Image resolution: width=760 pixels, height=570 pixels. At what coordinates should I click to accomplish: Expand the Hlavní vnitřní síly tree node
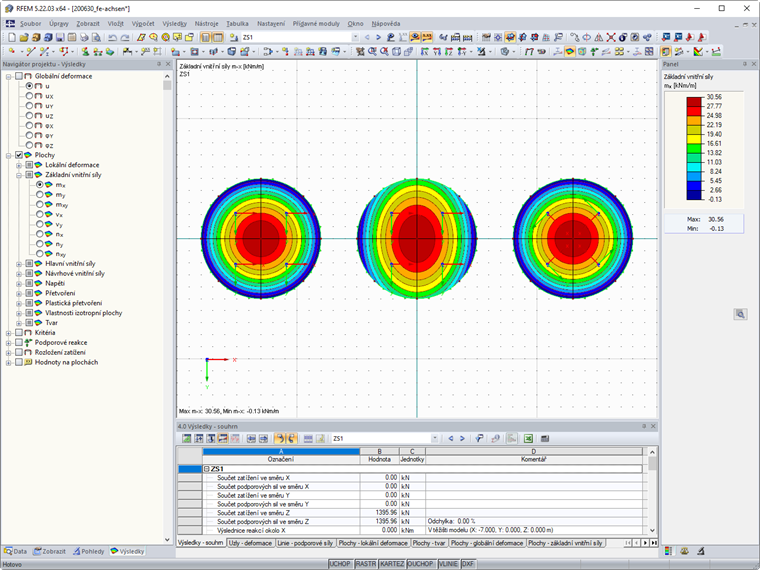(19, 264)
